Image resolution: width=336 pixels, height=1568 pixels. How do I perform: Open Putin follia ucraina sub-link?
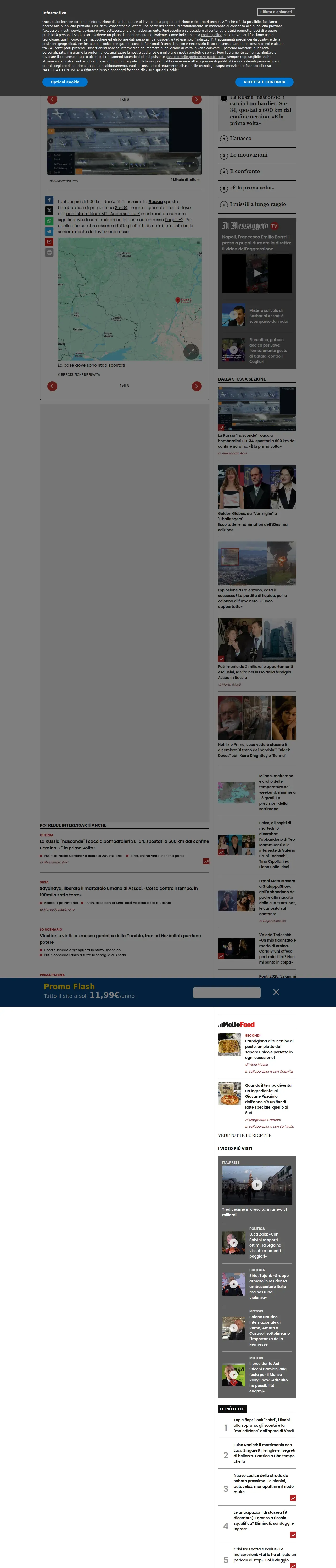point(83,855)
